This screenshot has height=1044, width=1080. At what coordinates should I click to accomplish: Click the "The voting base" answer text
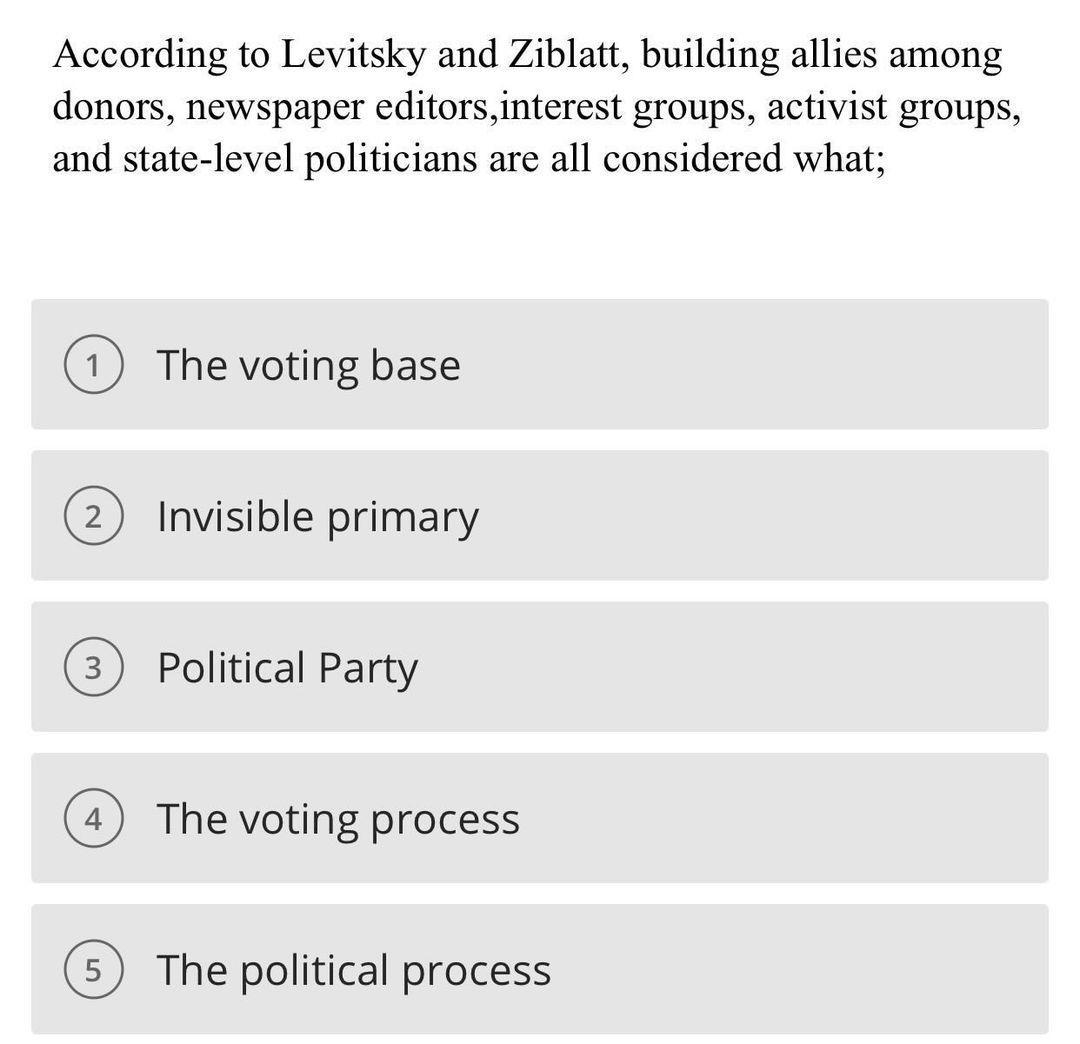(x=307, y=364)
